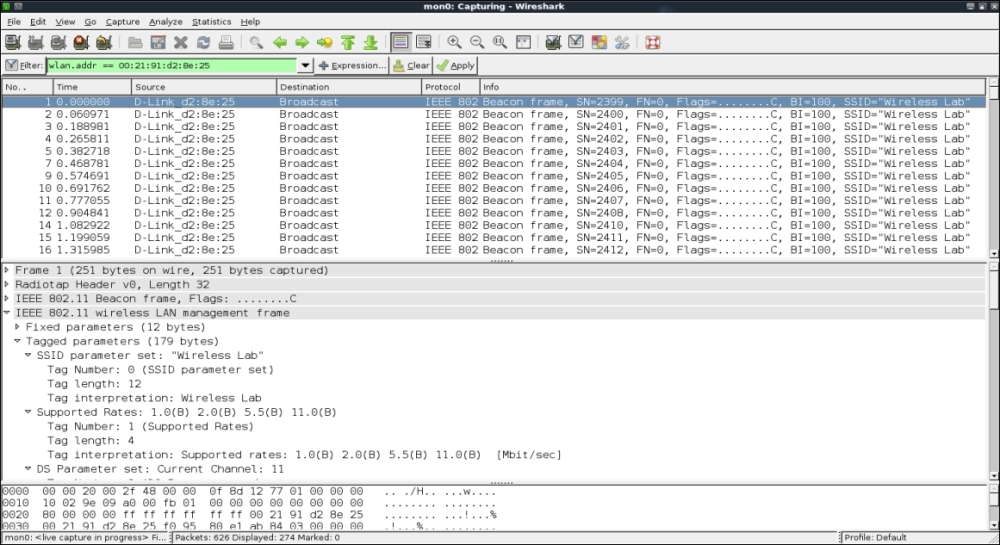
Task: Open the Help menu
Action: tap(250, 22)
